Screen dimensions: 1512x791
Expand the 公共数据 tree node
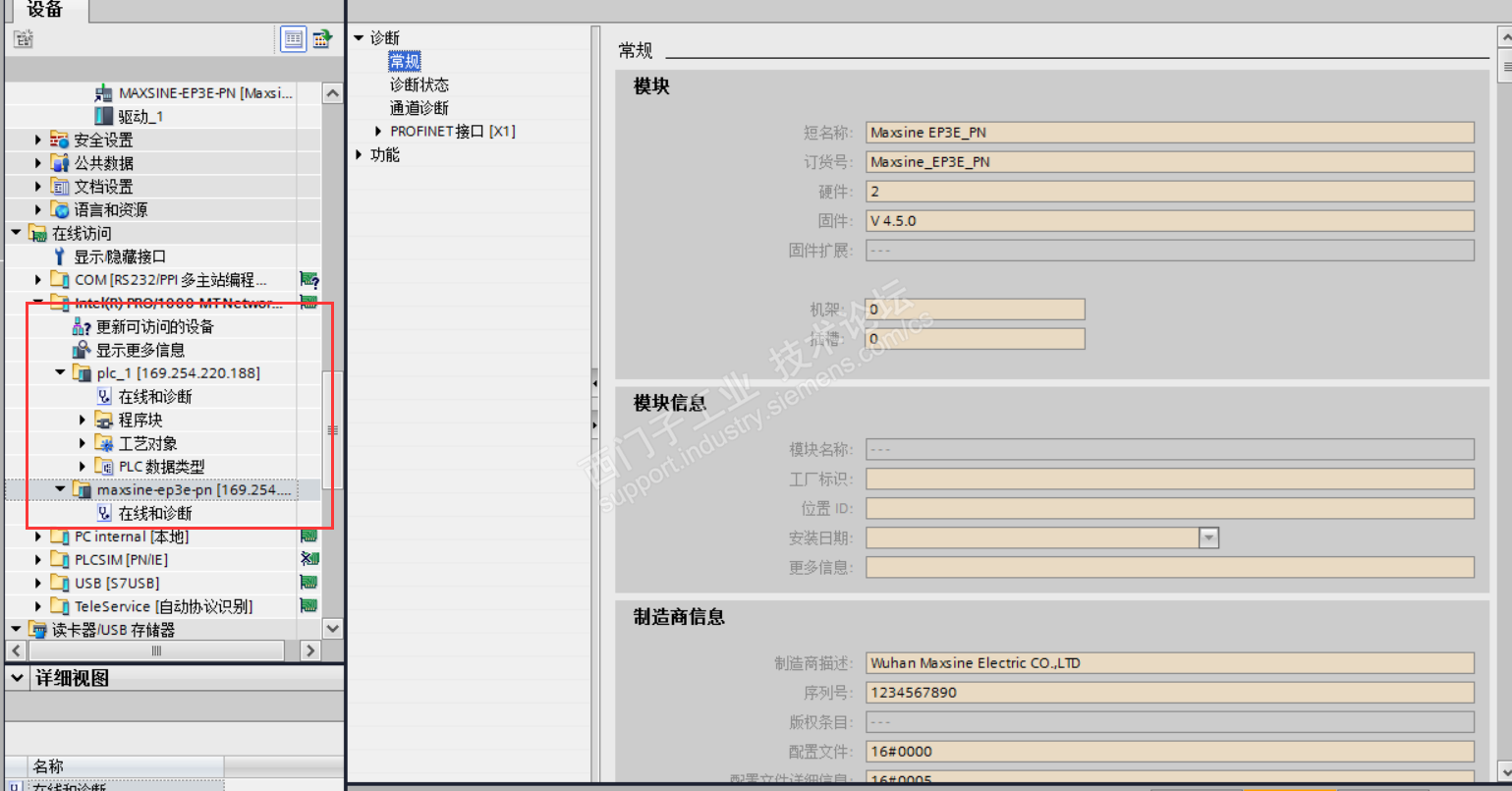38,163
